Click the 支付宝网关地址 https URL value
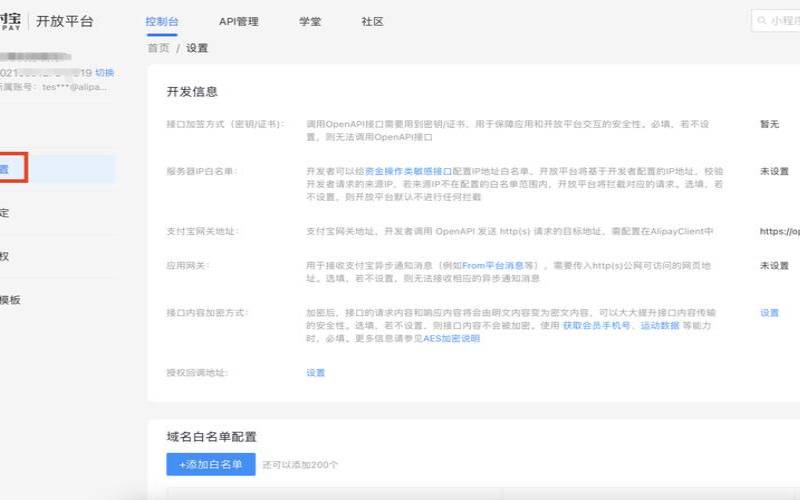 pos(780,231)
